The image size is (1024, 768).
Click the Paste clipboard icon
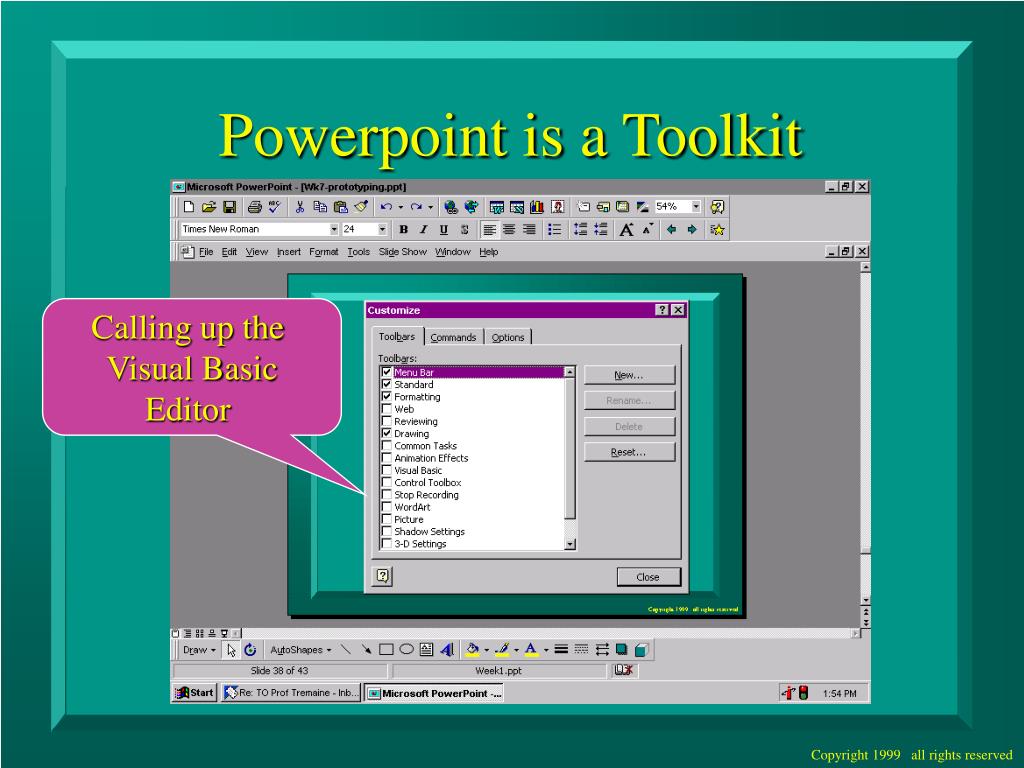point(341,207)
